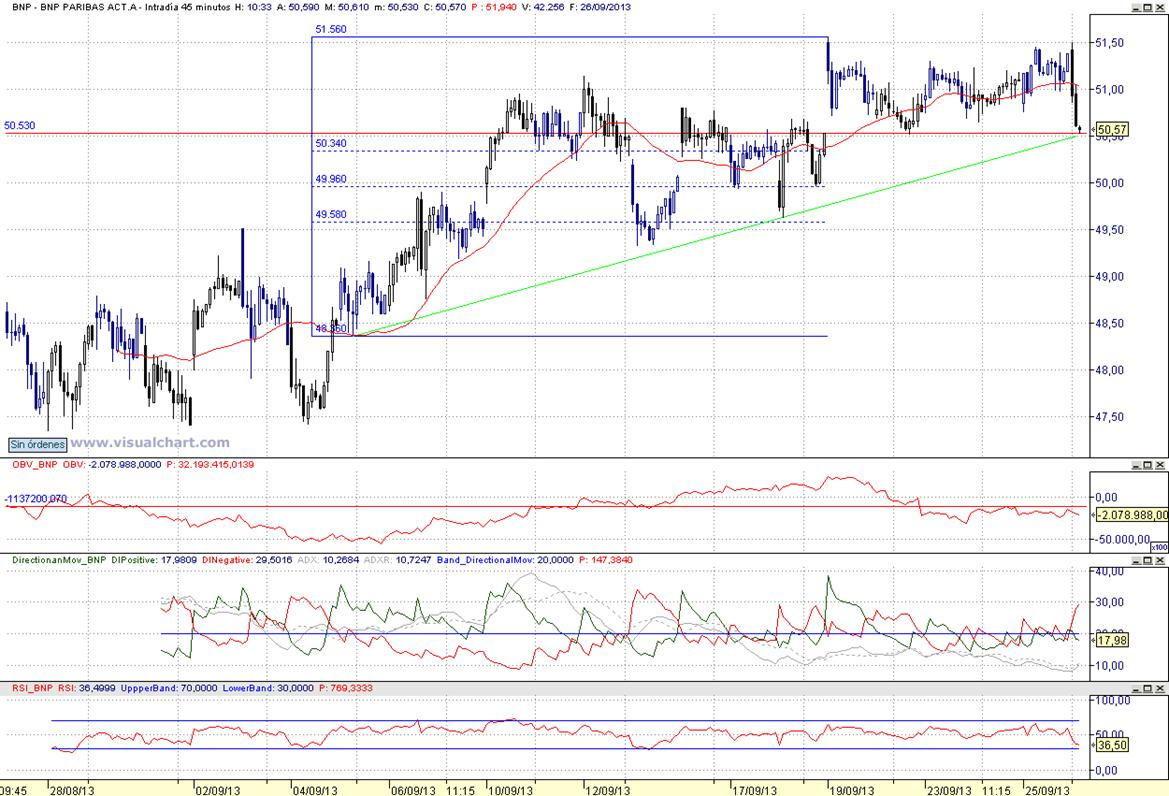Click the 'ADX: 10,2684' label

coord(329,560)
